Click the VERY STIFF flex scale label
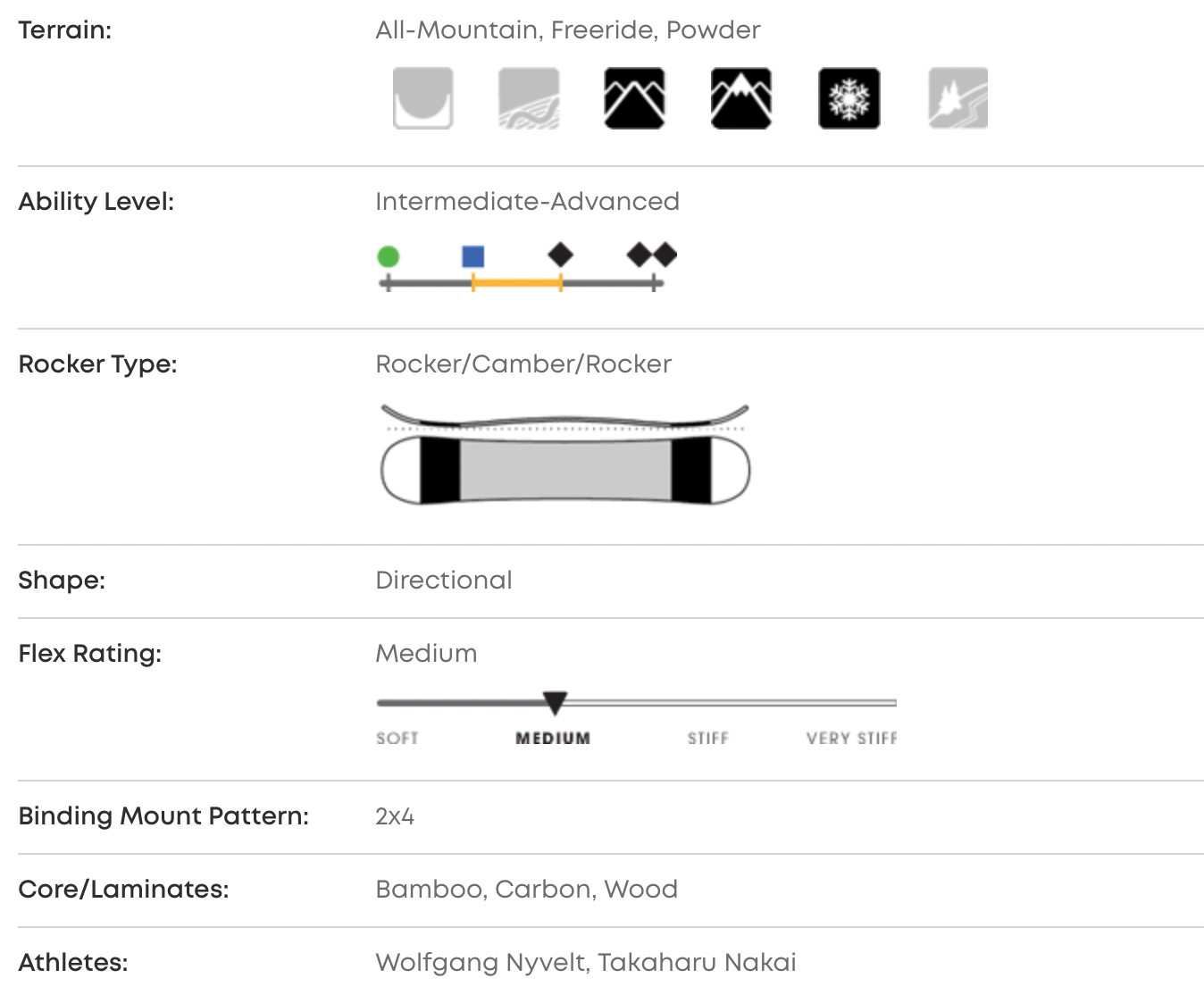Image resolution: width=1204 pixels, height=995 pixels. 852,739
